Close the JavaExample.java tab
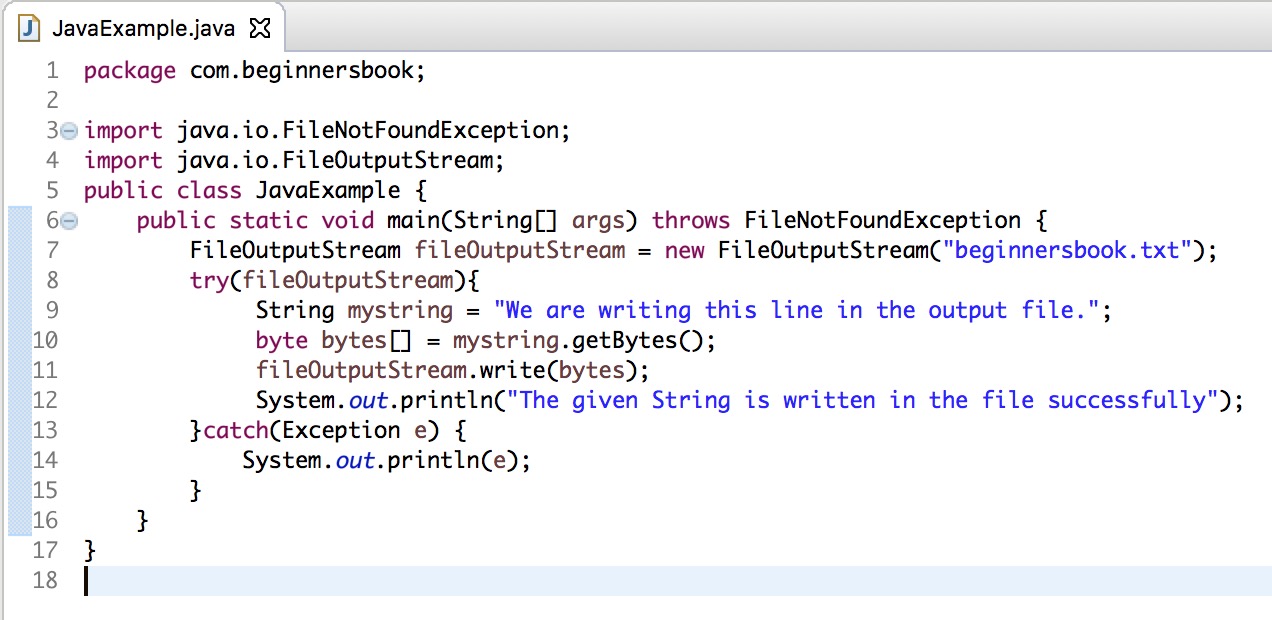Screen dimensions: 1272x620 coord(260,28)
